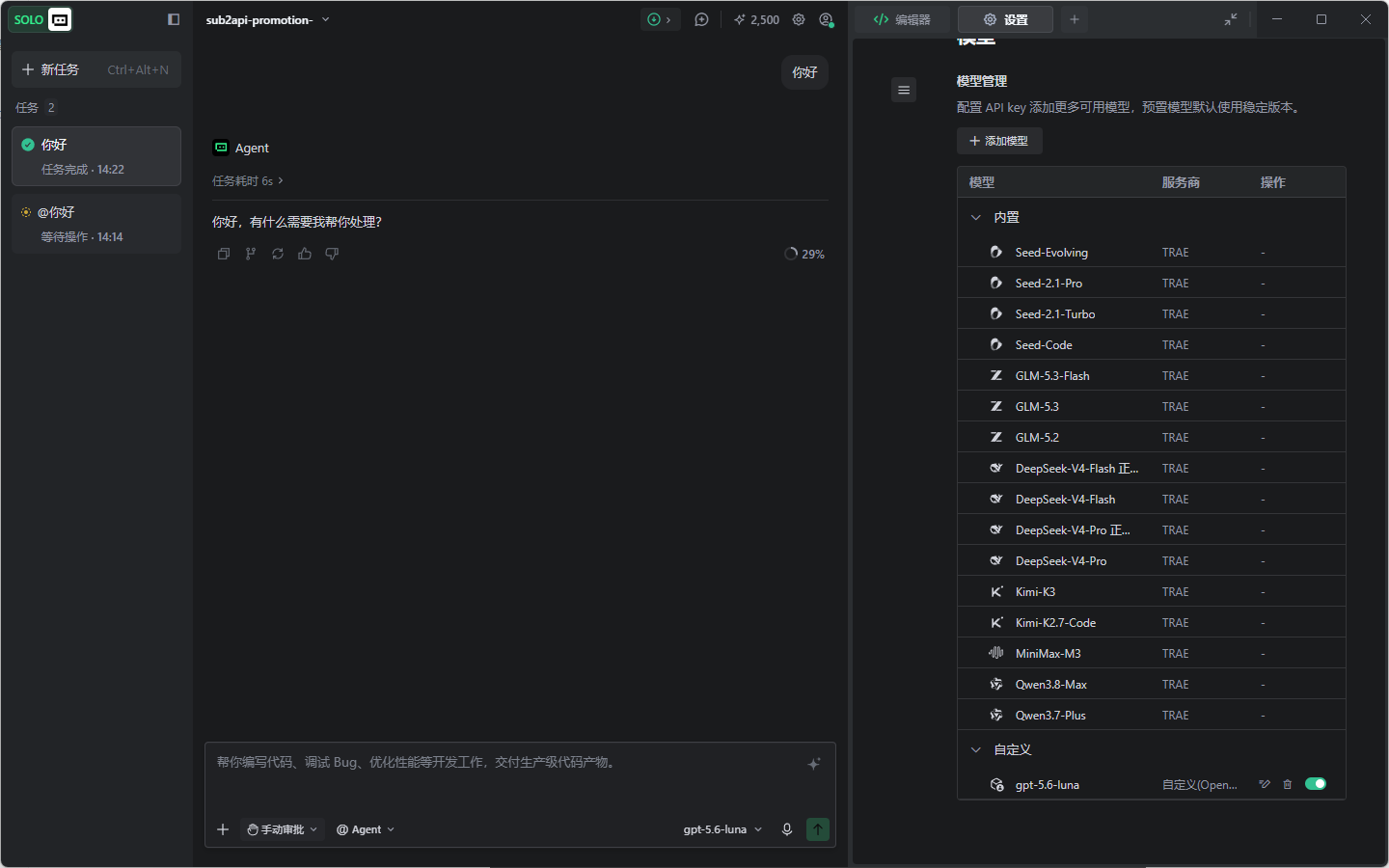Expand the green download update button
The height and width of the screenshot is (868, 1389).
pyautogui.click(x=661, y=19)
